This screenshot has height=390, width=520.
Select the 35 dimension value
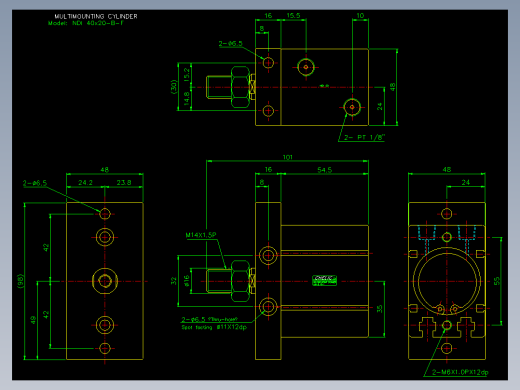tap(380, 309)
